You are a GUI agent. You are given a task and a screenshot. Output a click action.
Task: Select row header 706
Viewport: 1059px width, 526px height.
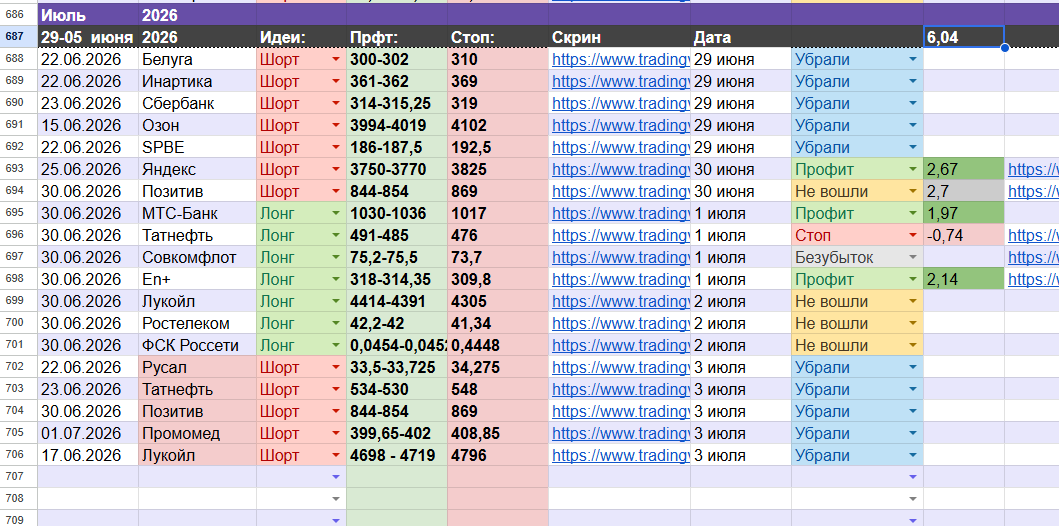[x=19, y=455]
